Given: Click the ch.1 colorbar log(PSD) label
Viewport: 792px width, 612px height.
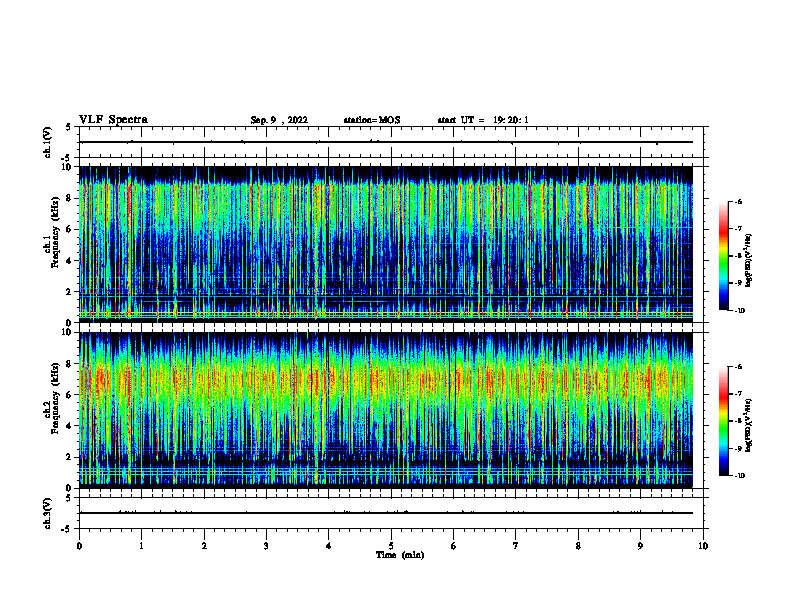Looking at the screenshot, I should tap(749, 260).
